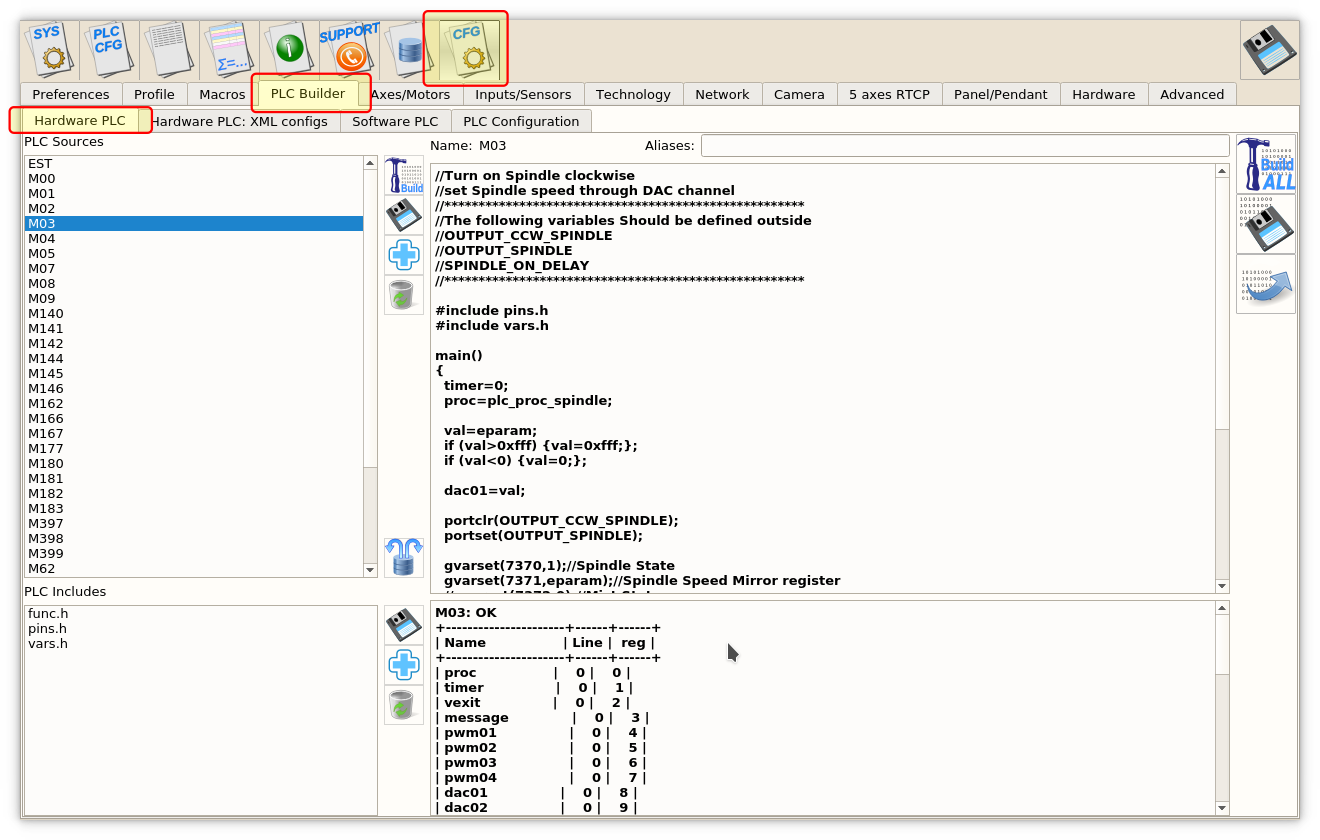Select M05 in PLC Sources list
This screenshot has width=1320, height=840.
(42, 254)
